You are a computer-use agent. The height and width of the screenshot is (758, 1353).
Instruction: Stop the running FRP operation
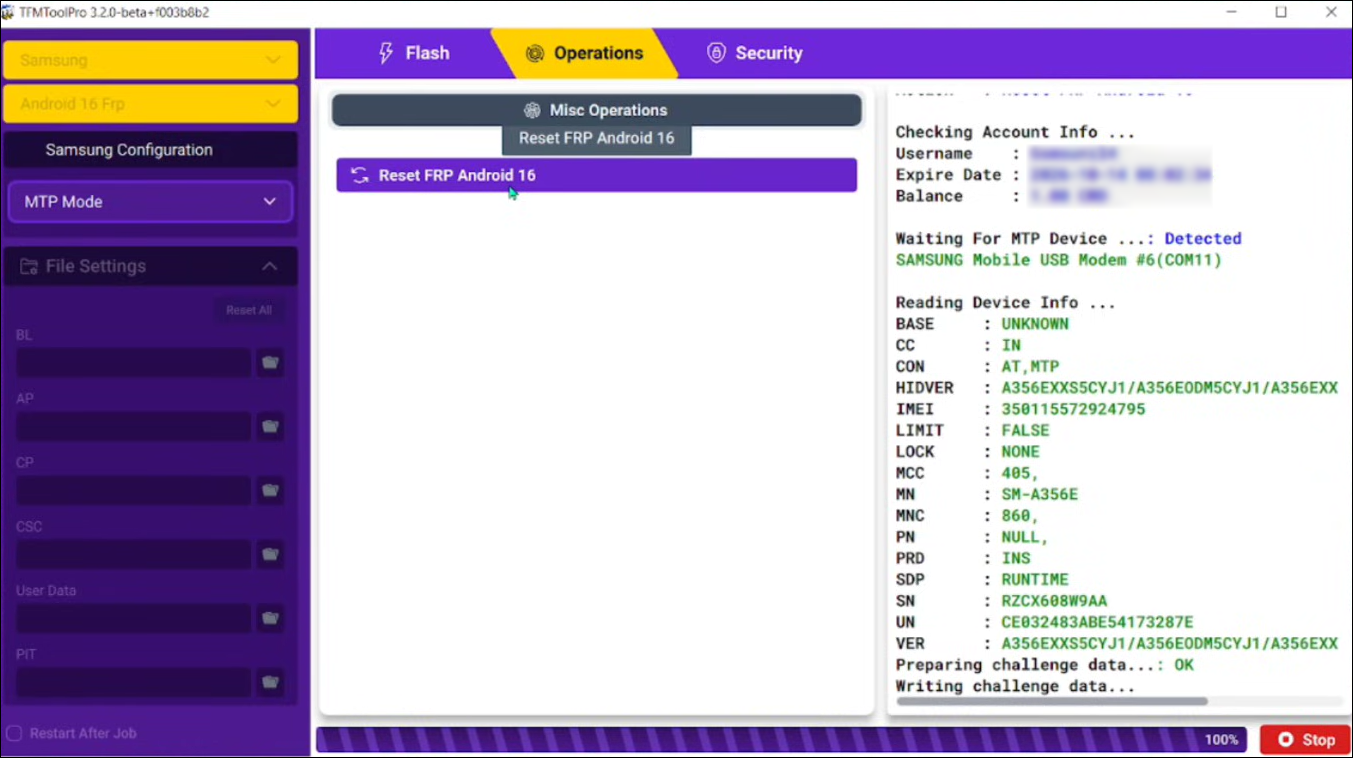[x=1305, y=739]
